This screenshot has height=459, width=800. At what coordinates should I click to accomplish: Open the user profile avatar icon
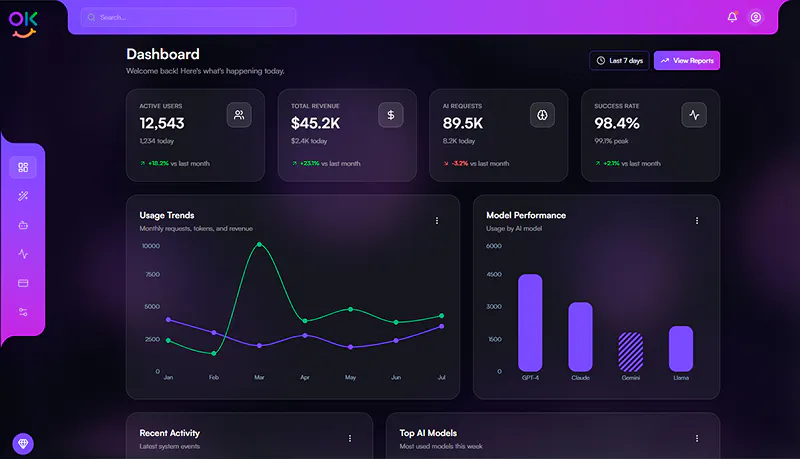tap(756, 17)
